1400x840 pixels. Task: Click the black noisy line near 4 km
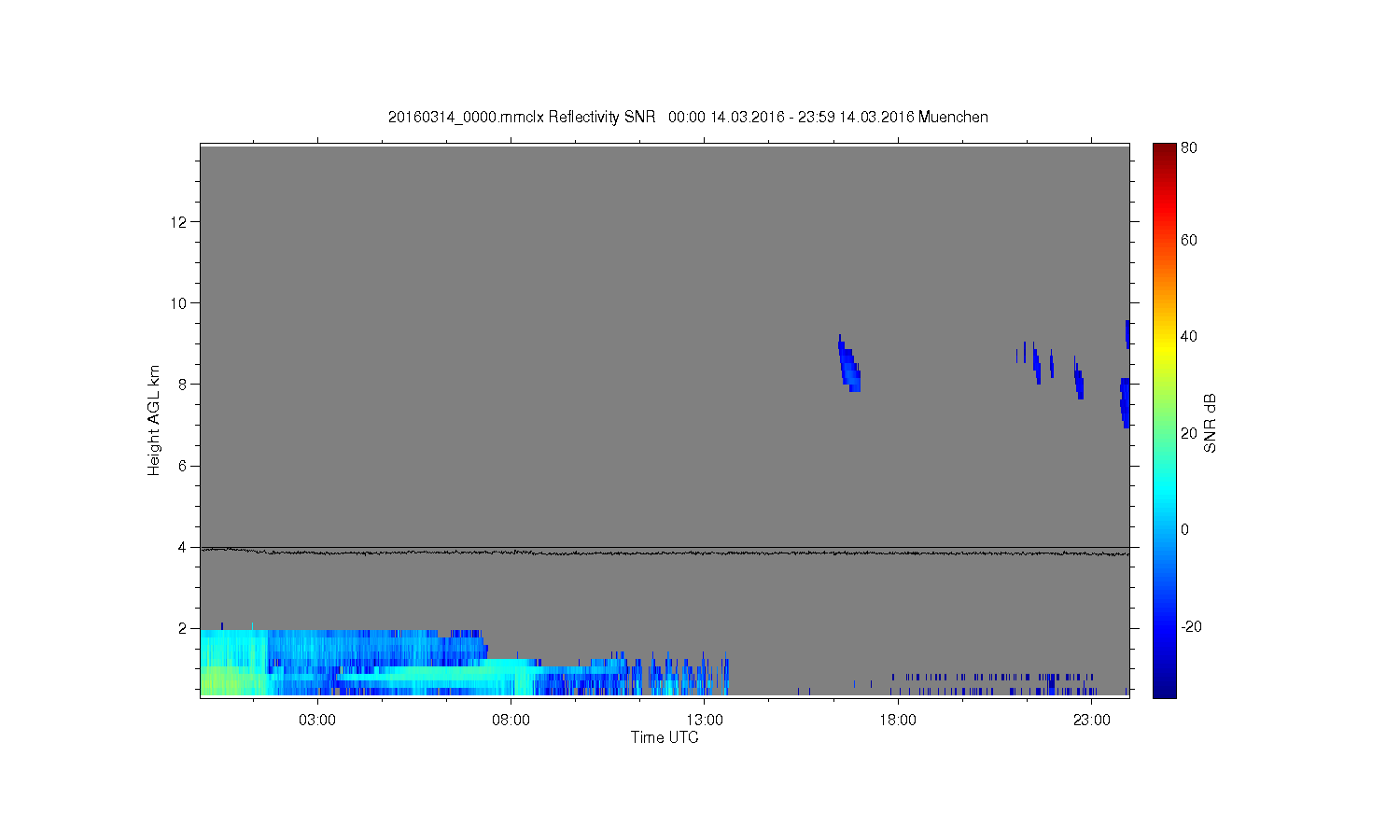tap(665, 553)
